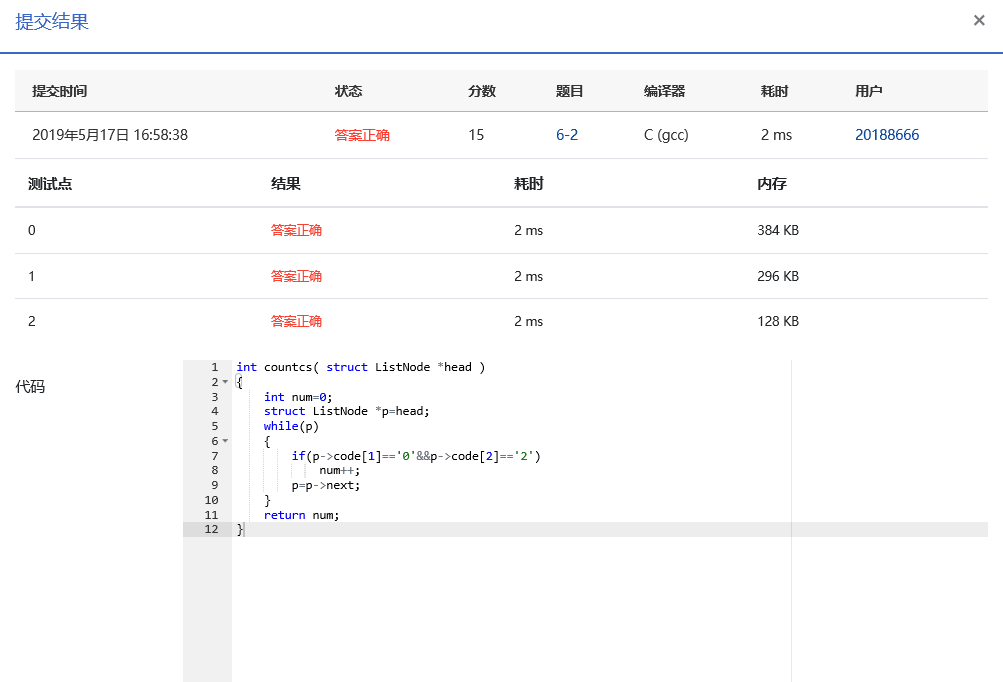This screenshot has height=682, width=1003.
Task: Click the 题目 column header
Action: pyautogui.click(x=569, y=91)
